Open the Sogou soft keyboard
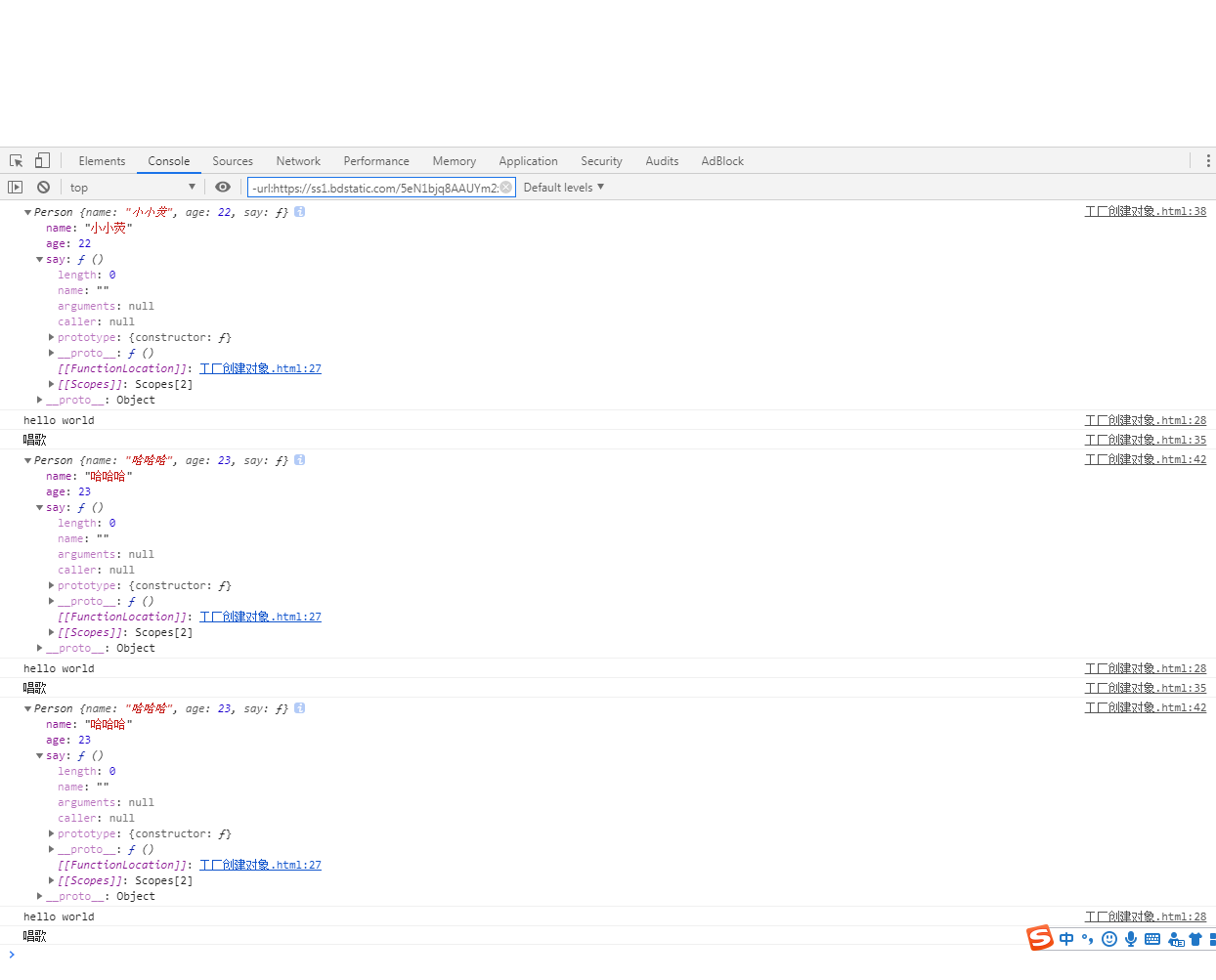 pyautogui.click(x=1152, y=939)
